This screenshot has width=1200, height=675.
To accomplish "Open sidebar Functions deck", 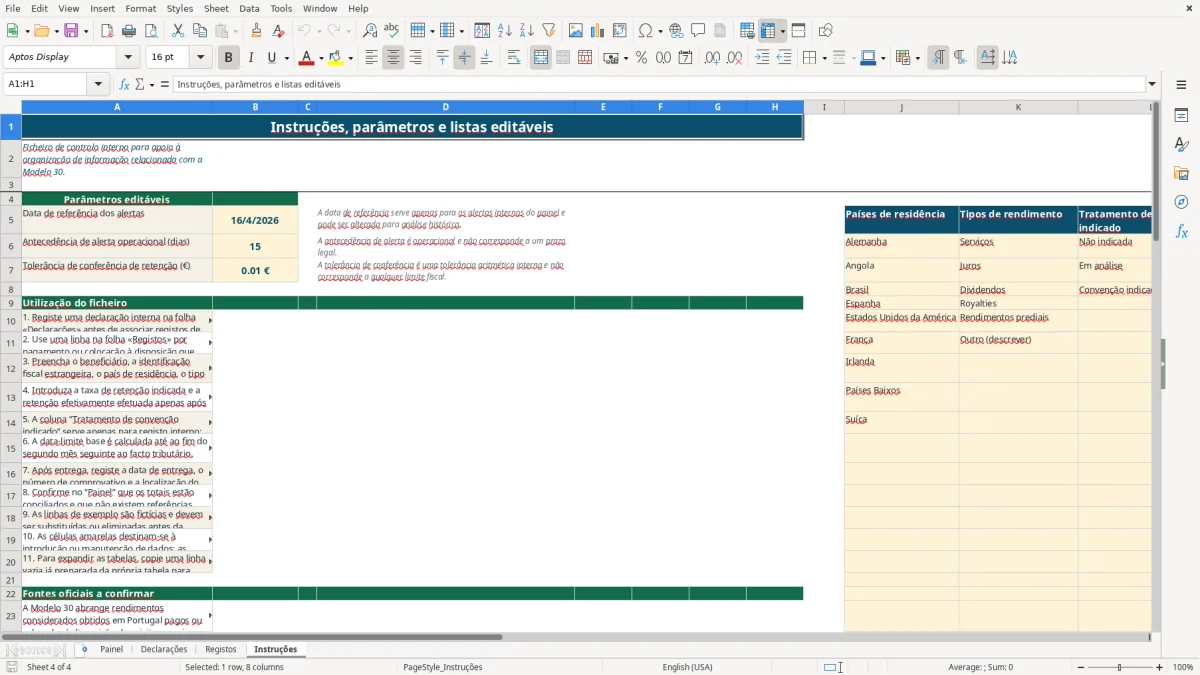I will 1181,231.
